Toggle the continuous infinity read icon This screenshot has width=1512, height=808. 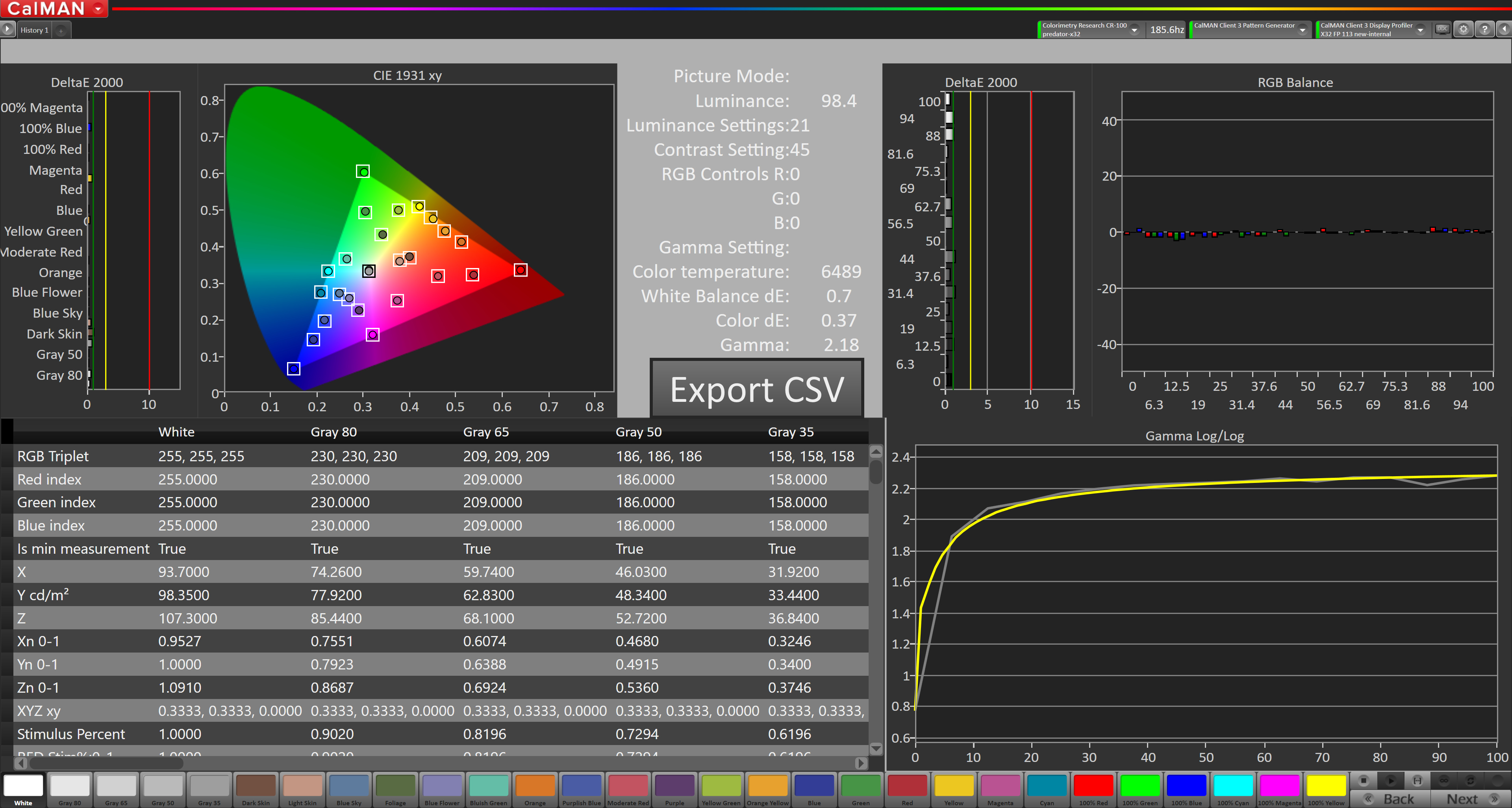coord(1444,780)
